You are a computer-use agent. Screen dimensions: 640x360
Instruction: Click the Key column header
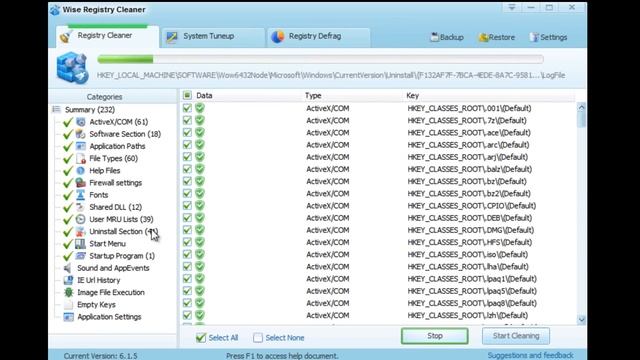click(412, 96)
